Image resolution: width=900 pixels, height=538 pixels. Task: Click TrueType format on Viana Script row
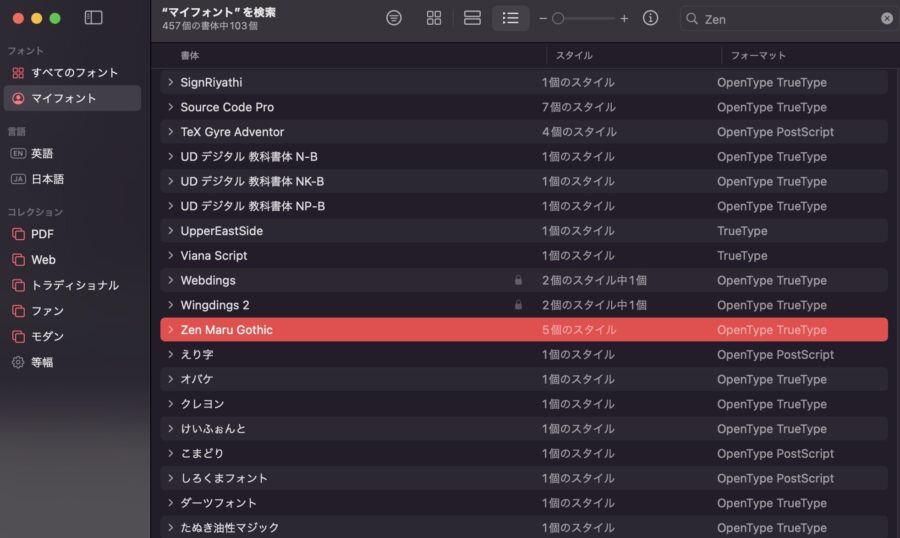[x=742, y=256]
